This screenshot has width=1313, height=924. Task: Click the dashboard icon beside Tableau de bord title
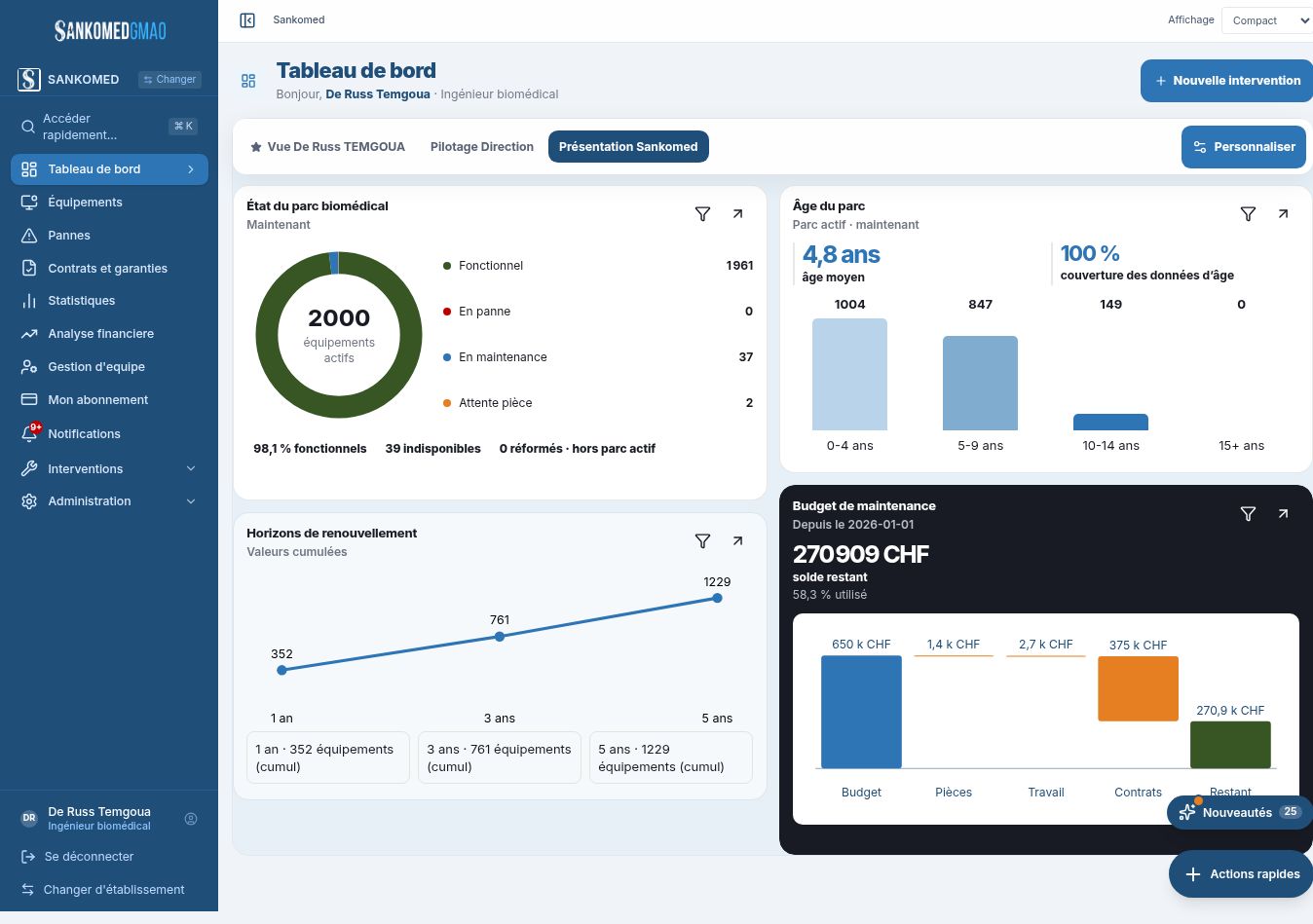pyautogui.click(x=248, y=81)
